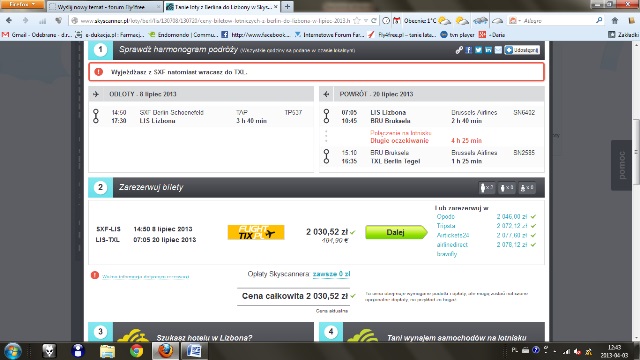
Task: Open the Word document in the taskbar
Action: (194, 351)
